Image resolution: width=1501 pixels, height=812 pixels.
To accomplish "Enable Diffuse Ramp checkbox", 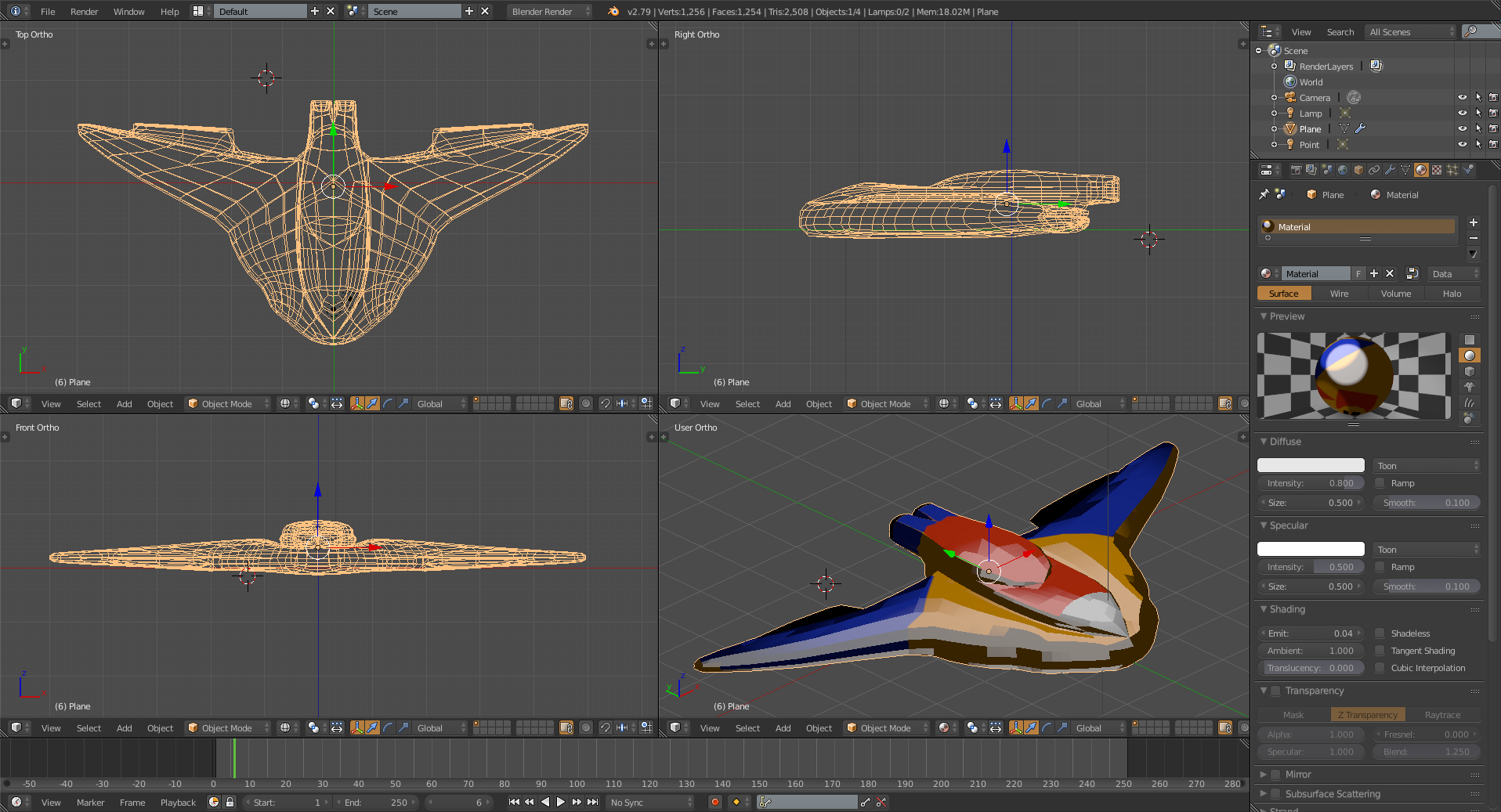I will 1380,483.
